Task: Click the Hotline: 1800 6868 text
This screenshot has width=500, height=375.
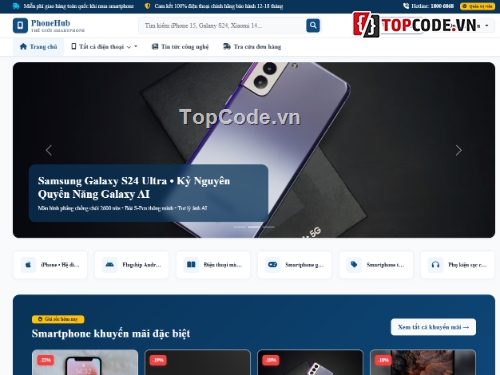Action: [432, 6]
